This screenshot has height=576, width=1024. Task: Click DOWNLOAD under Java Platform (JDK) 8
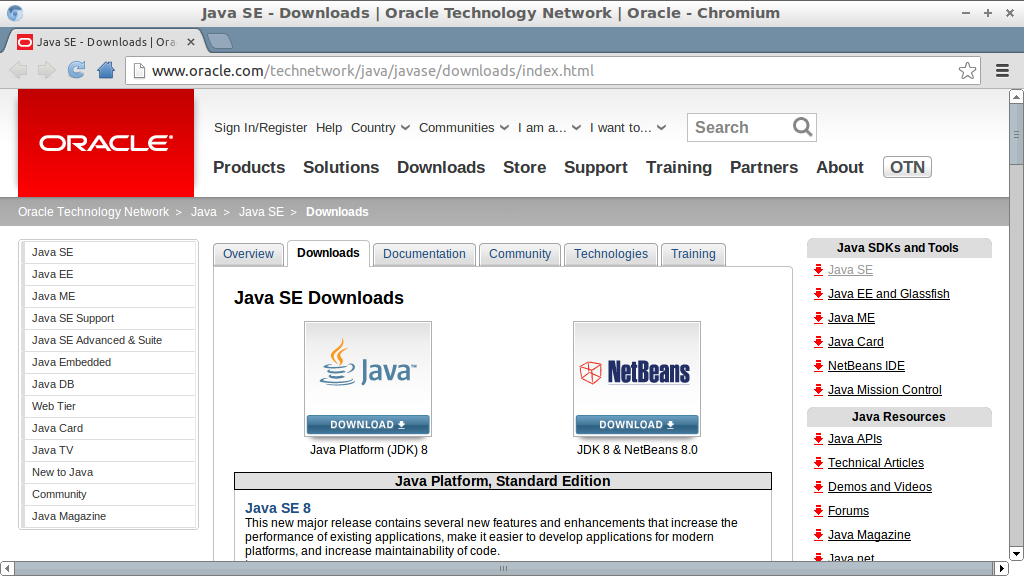coord(368,424)
